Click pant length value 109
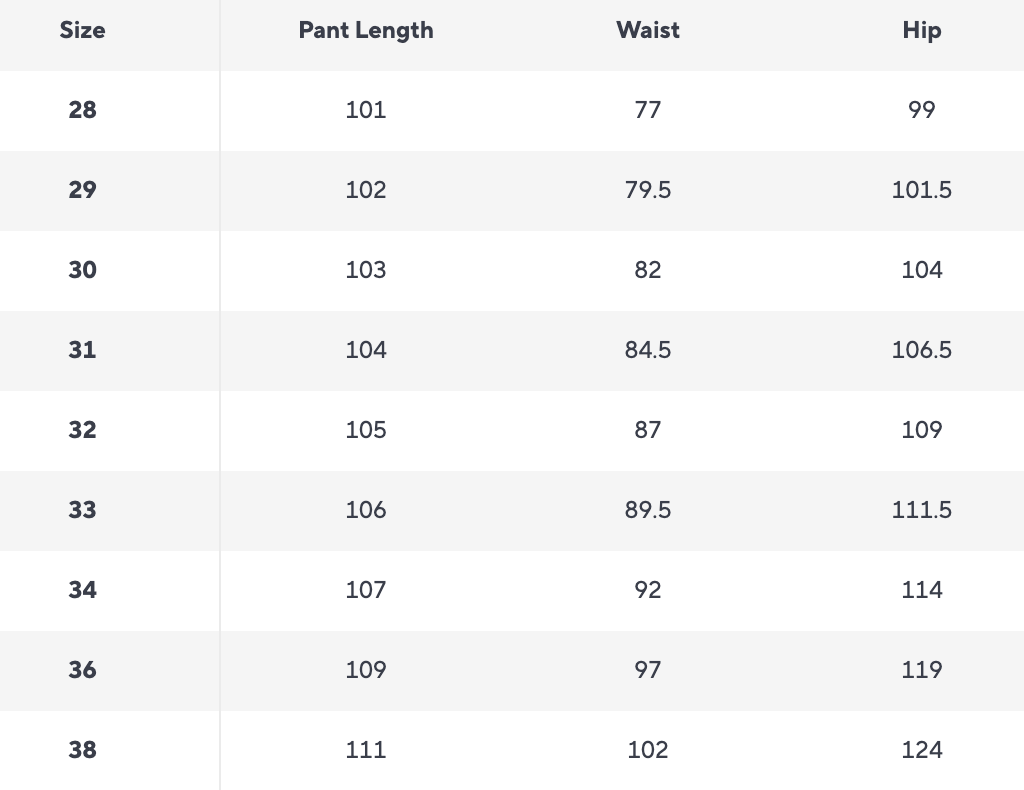 (x=366, y=670)
